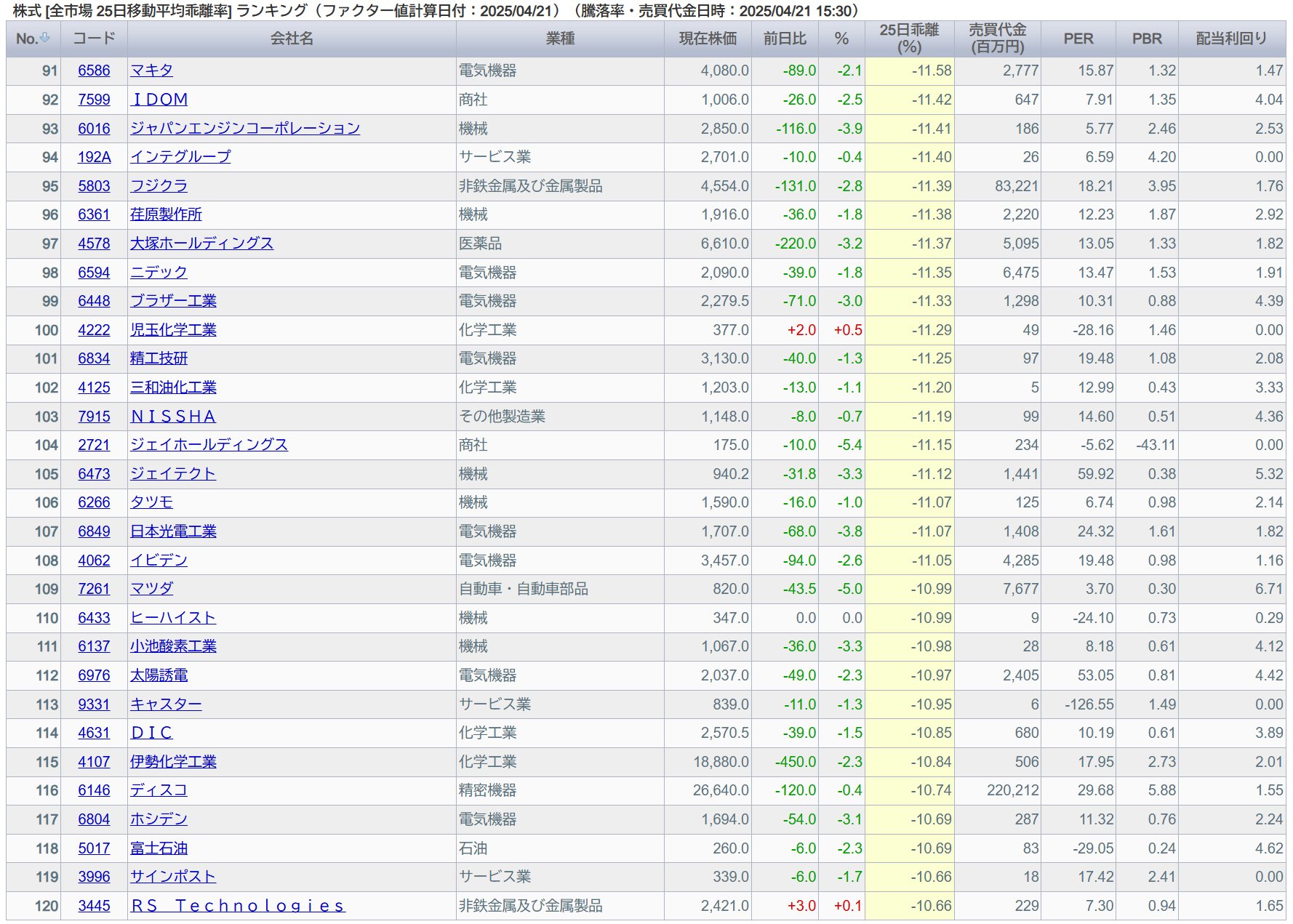Open the イビデン company link
Viewport: 1293px width, 924px height.
(159, 561)
